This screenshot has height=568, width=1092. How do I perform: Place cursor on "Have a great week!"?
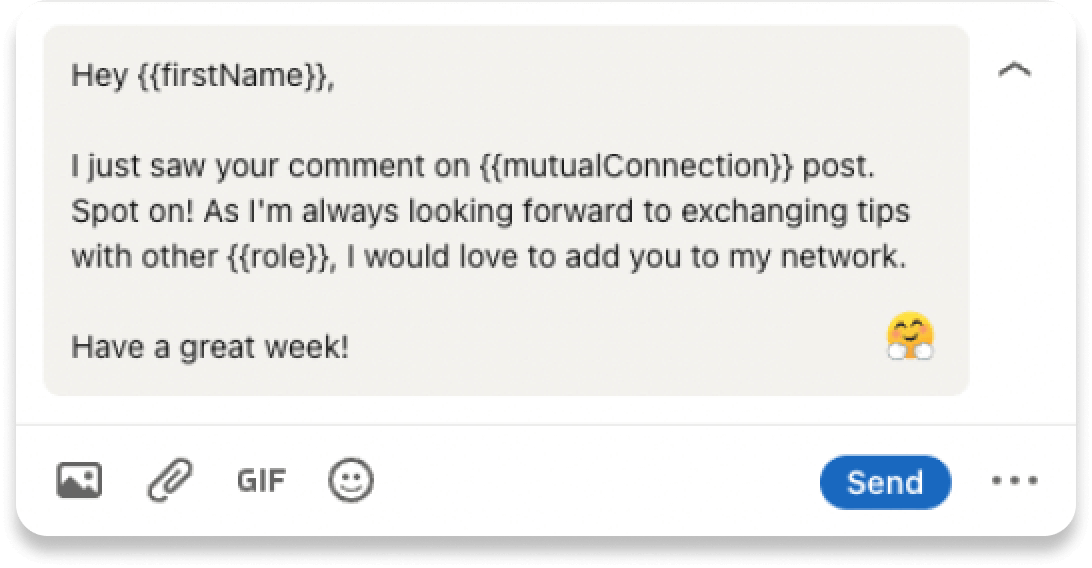210,348
